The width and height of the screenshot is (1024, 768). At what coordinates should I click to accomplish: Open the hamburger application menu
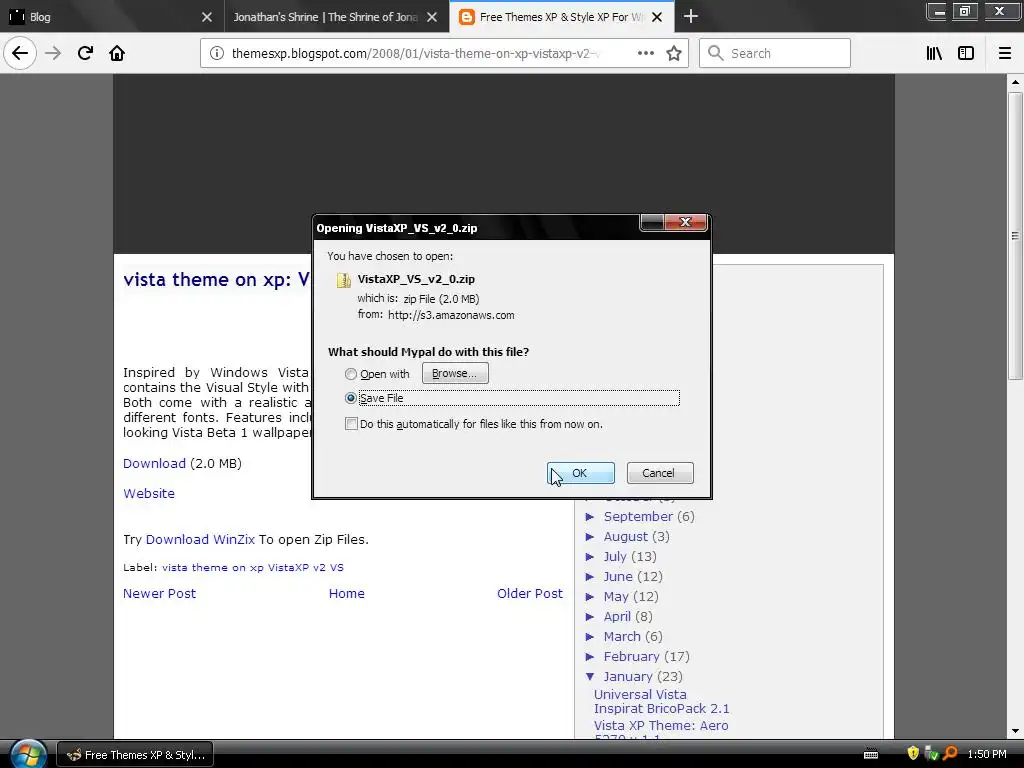(x=1005, y=53)
